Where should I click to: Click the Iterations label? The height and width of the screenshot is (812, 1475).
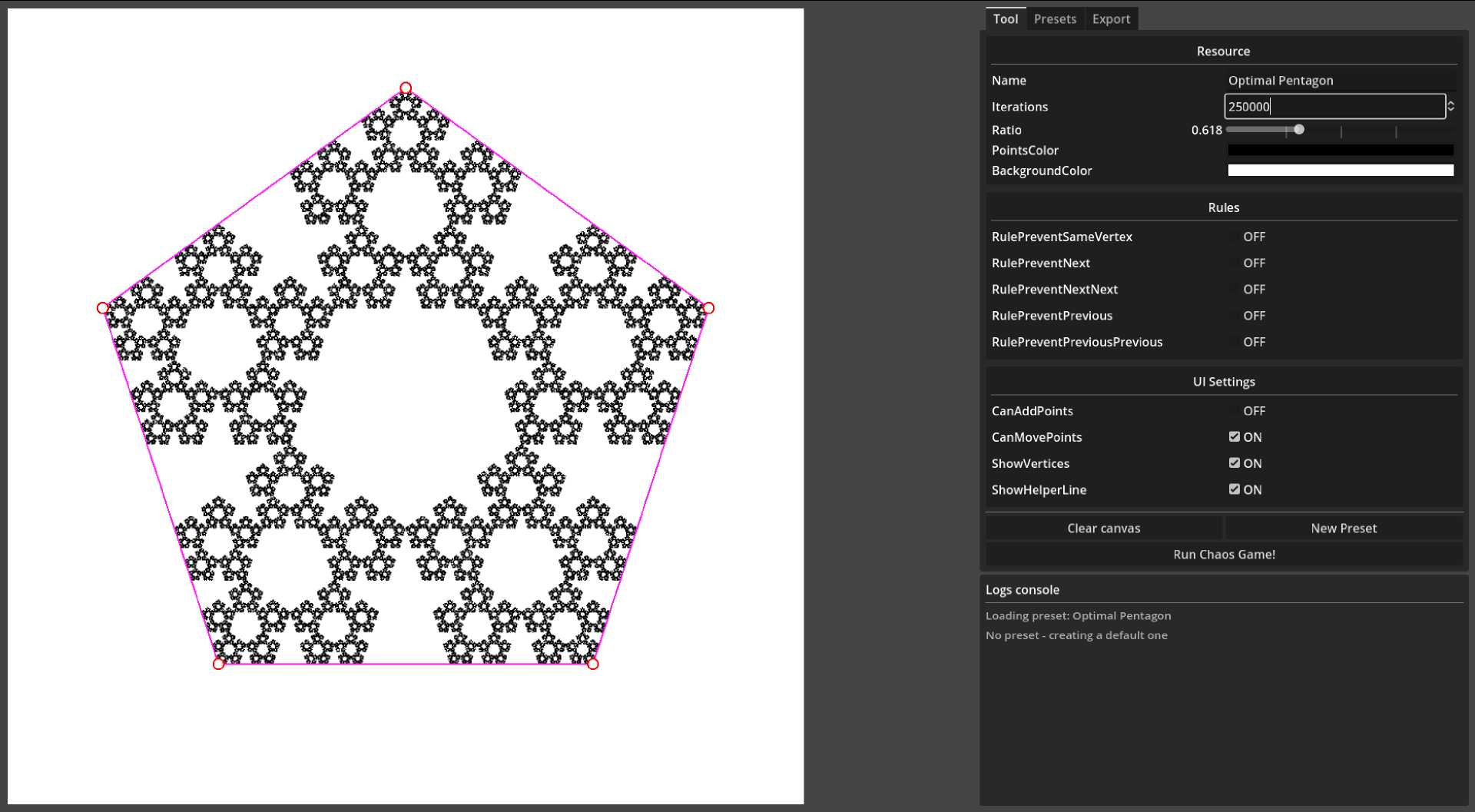coord(1019,107)
